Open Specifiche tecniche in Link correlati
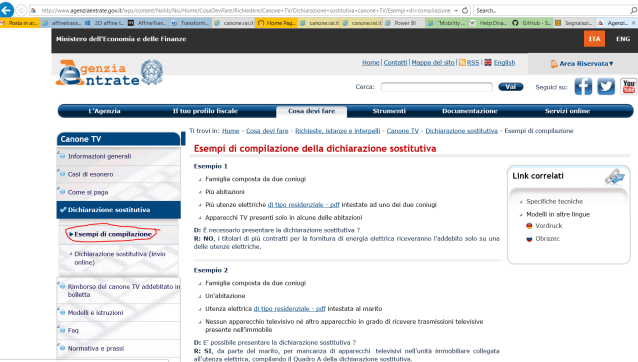Screen dimensions: 638x362 [x=555, y=201]
